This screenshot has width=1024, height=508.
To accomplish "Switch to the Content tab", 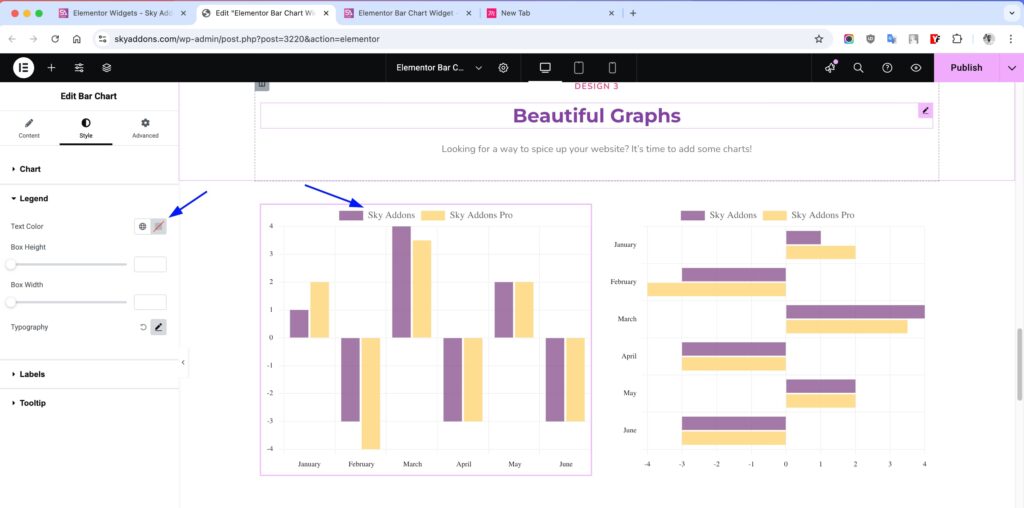I will point(29,128).
